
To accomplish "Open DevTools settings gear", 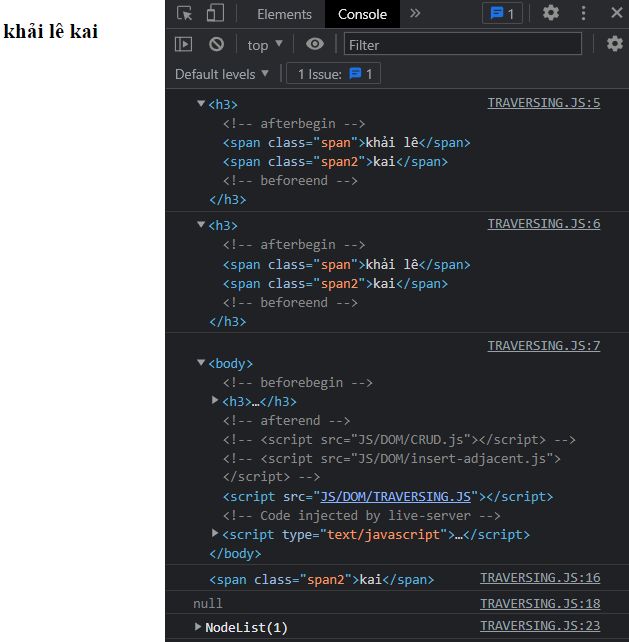I will [x=550, y=13].
